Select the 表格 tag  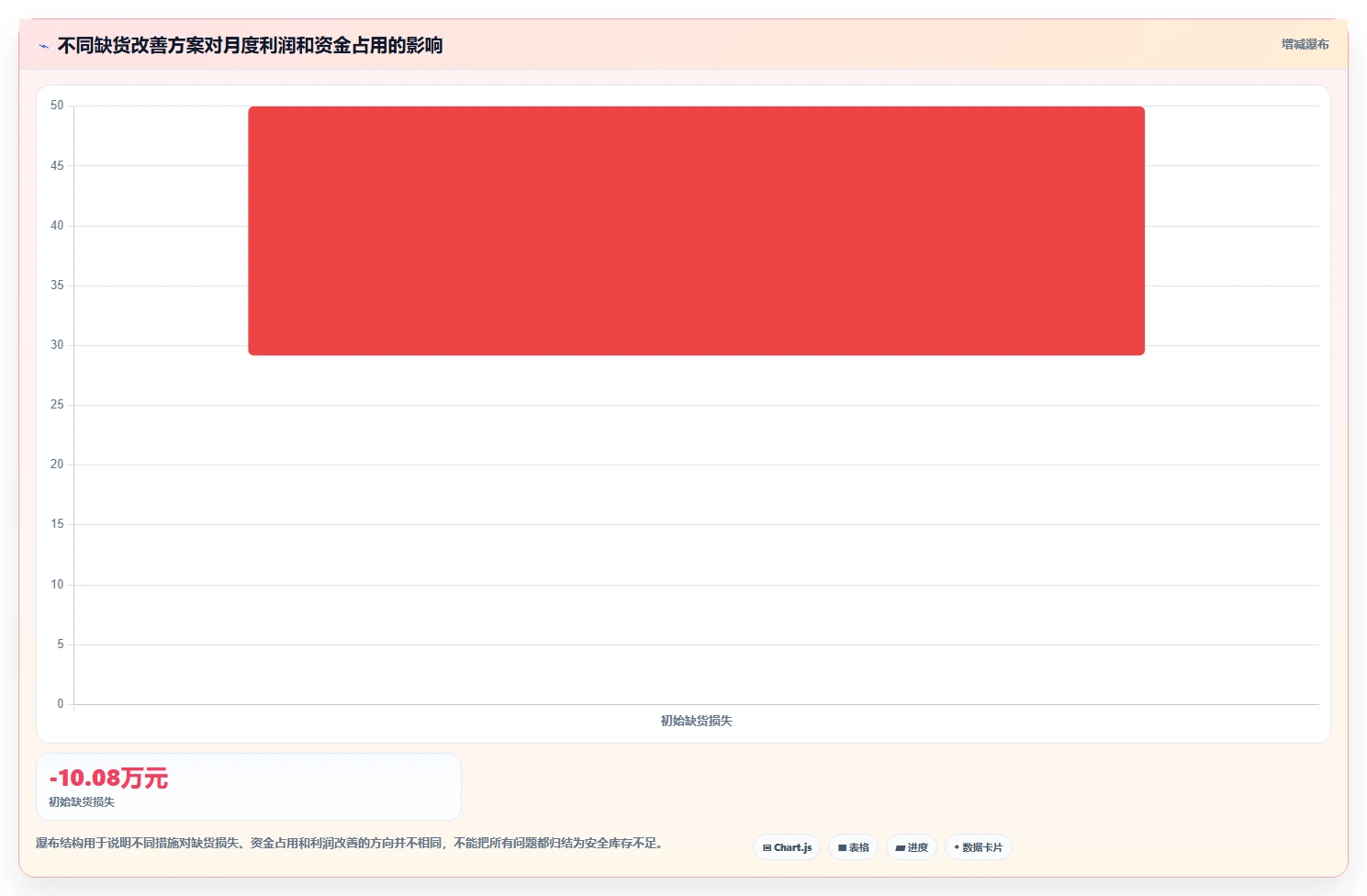point(853,847)
